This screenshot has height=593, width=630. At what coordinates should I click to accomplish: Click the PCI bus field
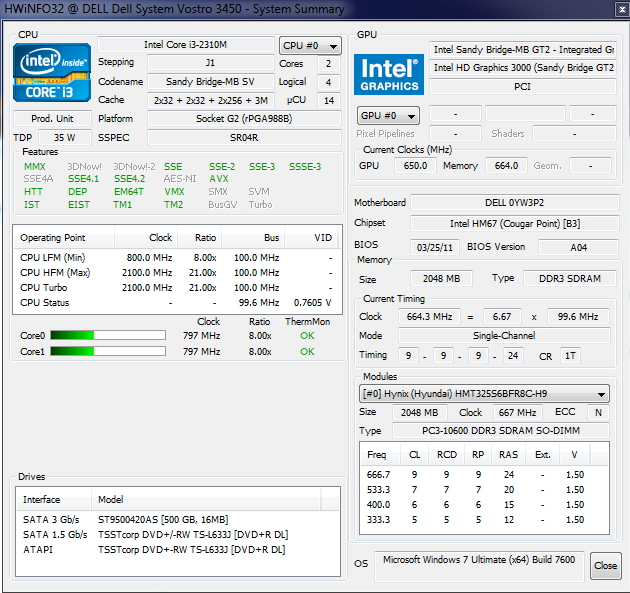[x=523, y=86]
